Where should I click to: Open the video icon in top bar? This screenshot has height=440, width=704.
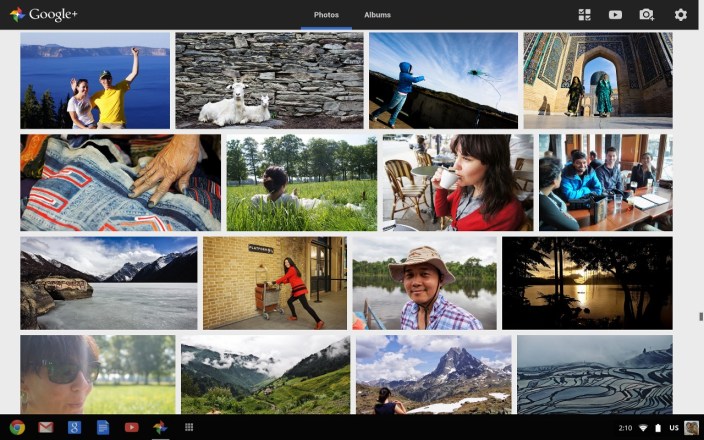click(615, 15)
